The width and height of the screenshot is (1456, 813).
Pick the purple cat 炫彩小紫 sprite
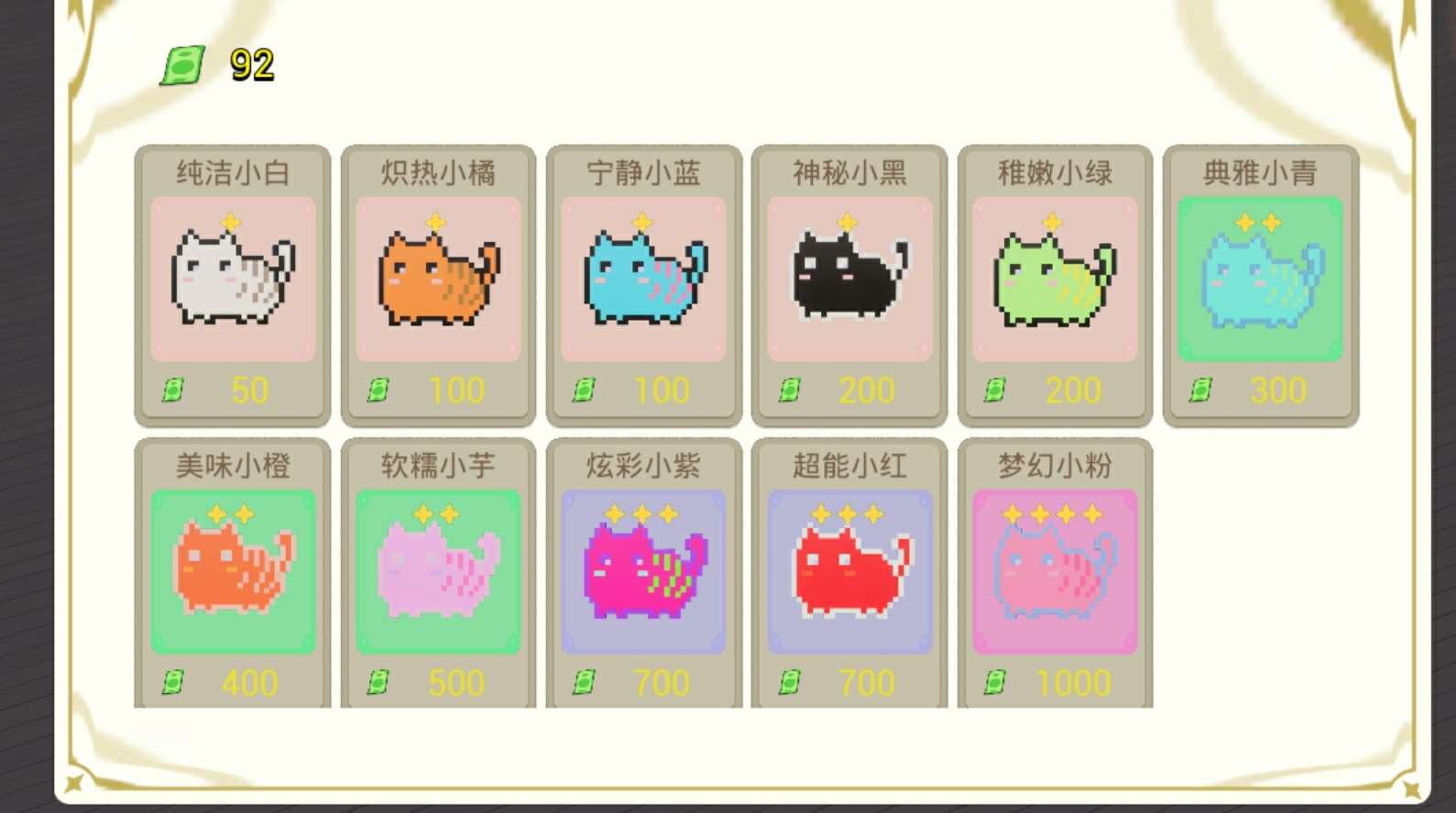tap(645, 569)
